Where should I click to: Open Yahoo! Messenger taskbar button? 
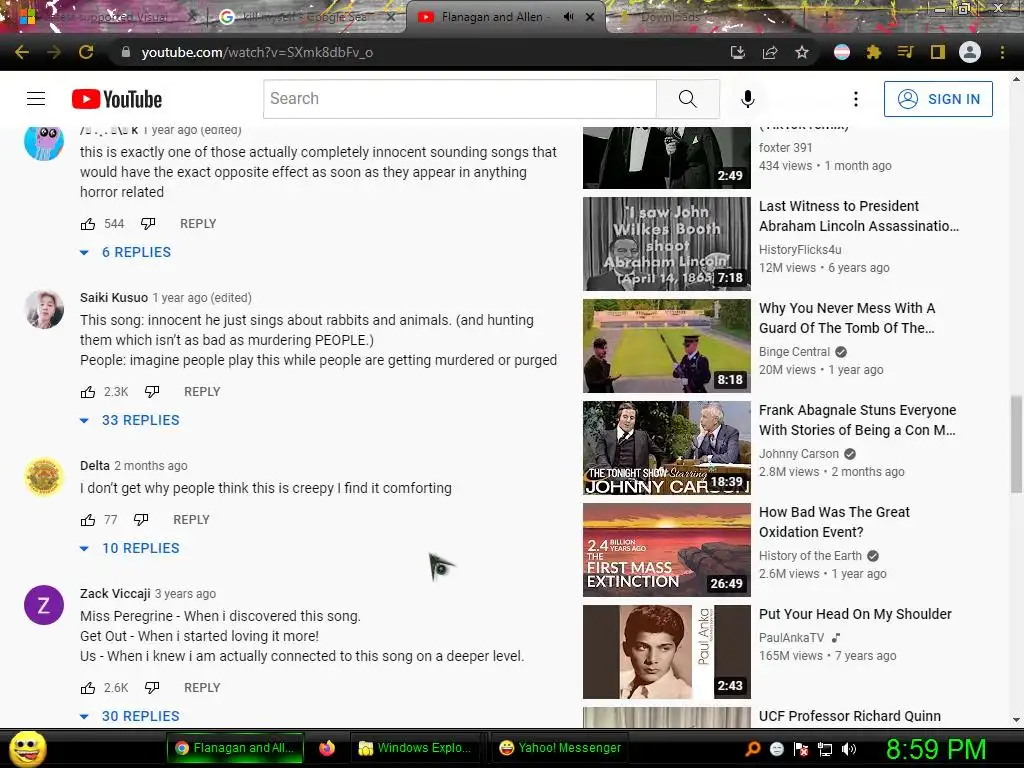(x=560, y=748)
